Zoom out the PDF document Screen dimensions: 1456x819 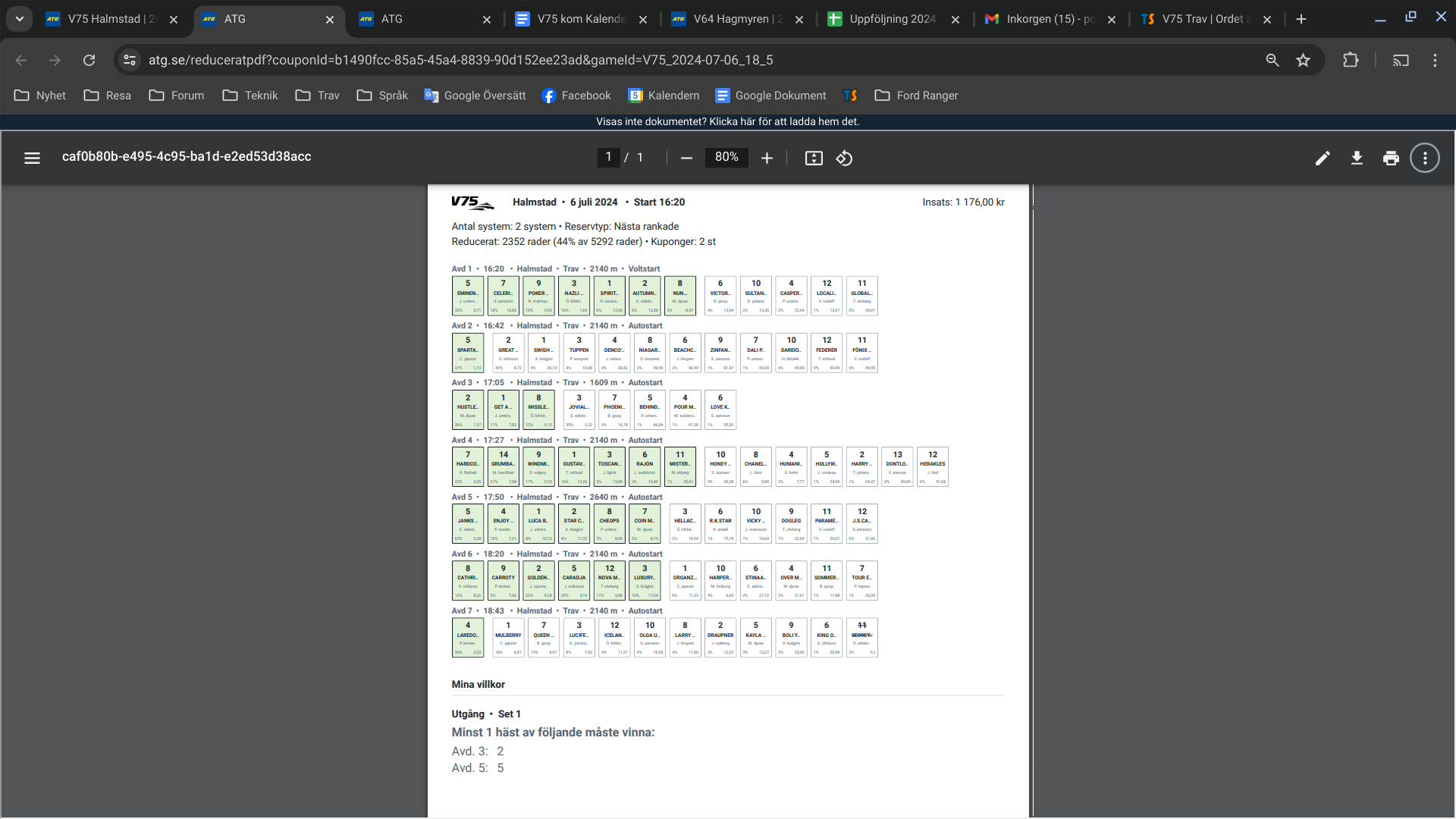coord(686,158)
